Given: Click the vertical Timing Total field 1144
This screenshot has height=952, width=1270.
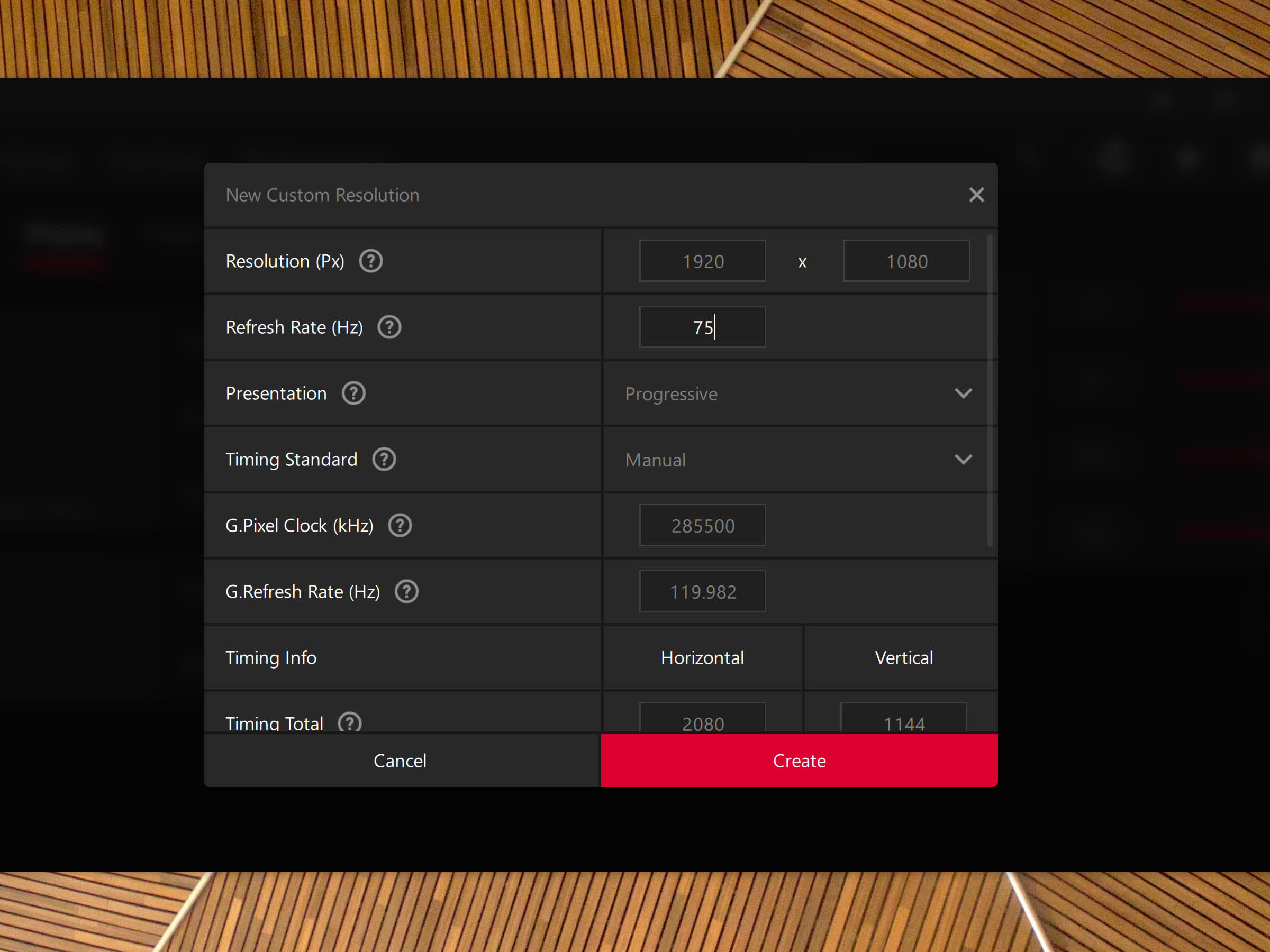Looking at the screenshot, I should tap(904, 718).
